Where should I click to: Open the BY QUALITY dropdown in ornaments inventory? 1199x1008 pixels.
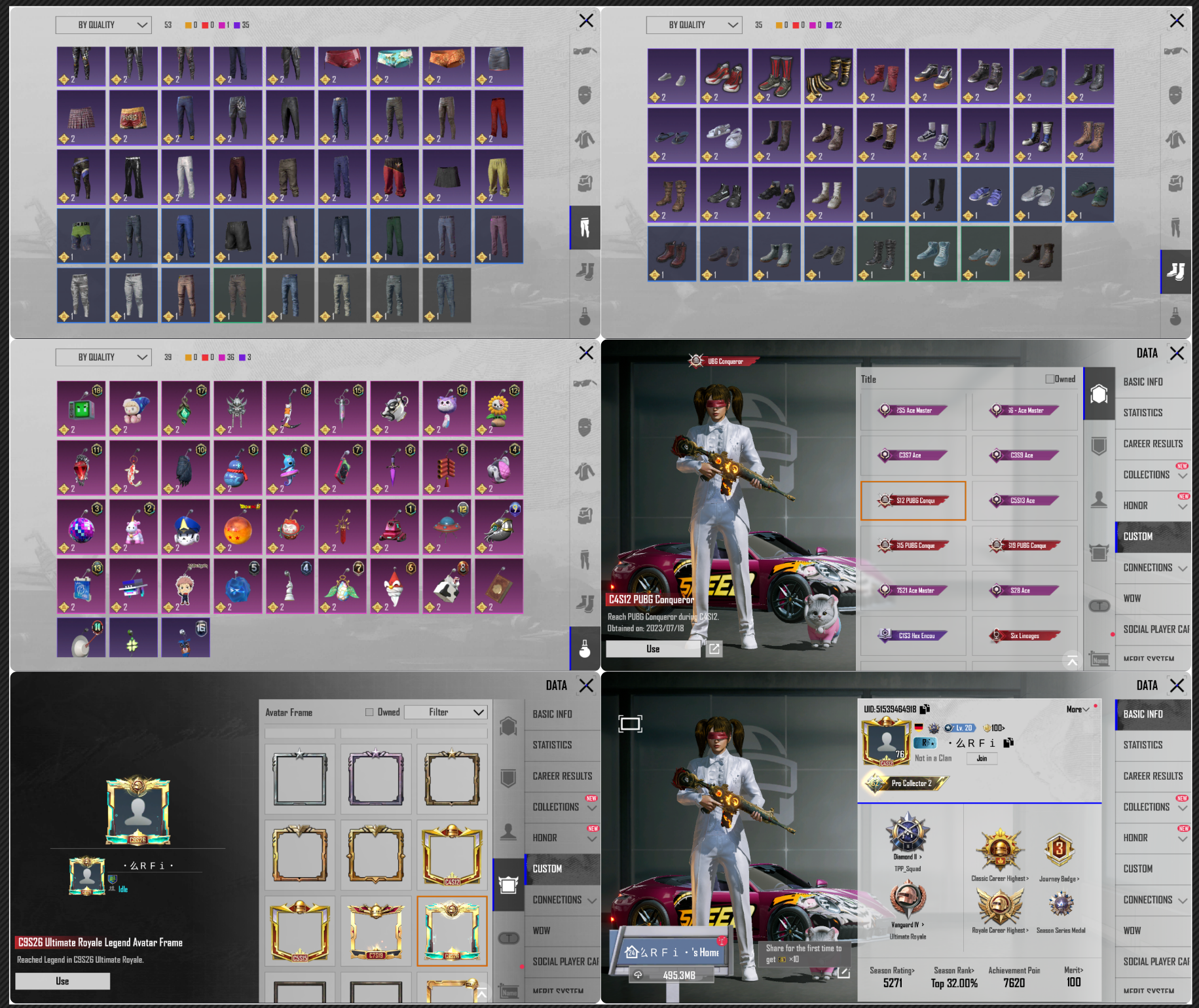(103, 357)
